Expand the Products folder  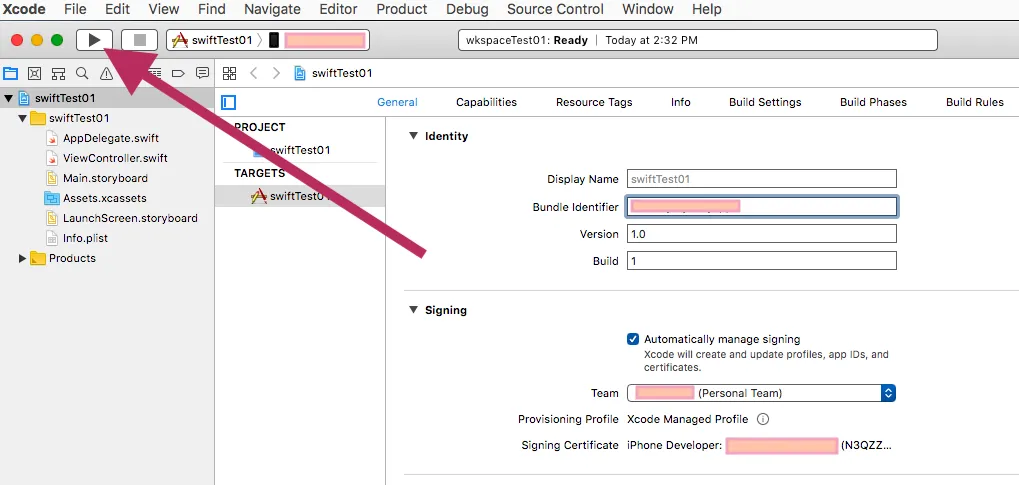23,259
